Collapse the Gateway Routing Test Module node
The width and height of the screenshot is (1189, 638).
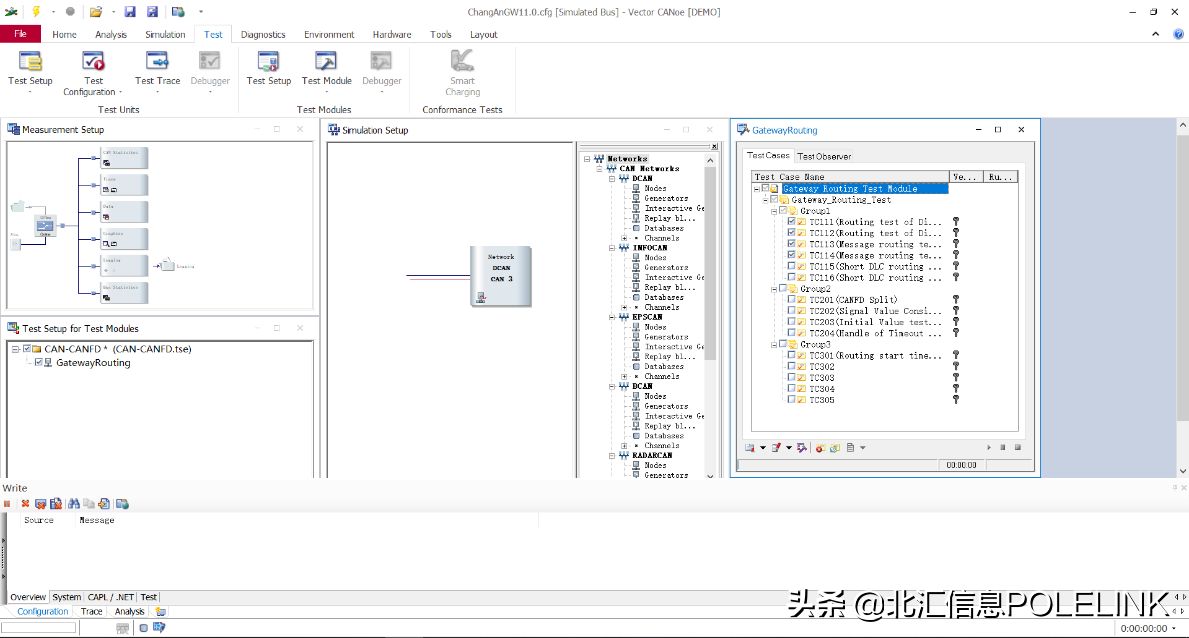point(757,189)
